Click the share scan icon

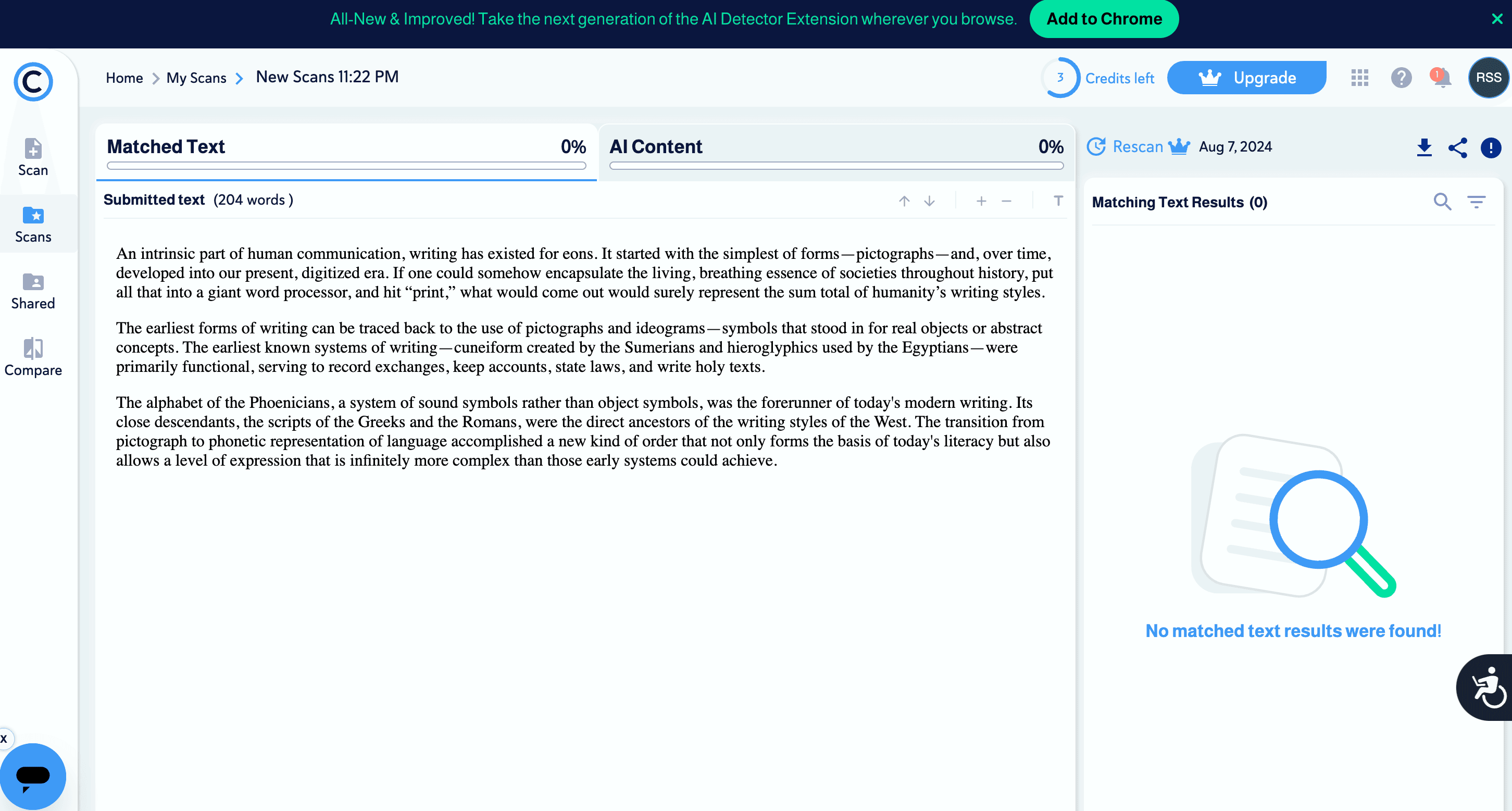tap(1457, 147)
